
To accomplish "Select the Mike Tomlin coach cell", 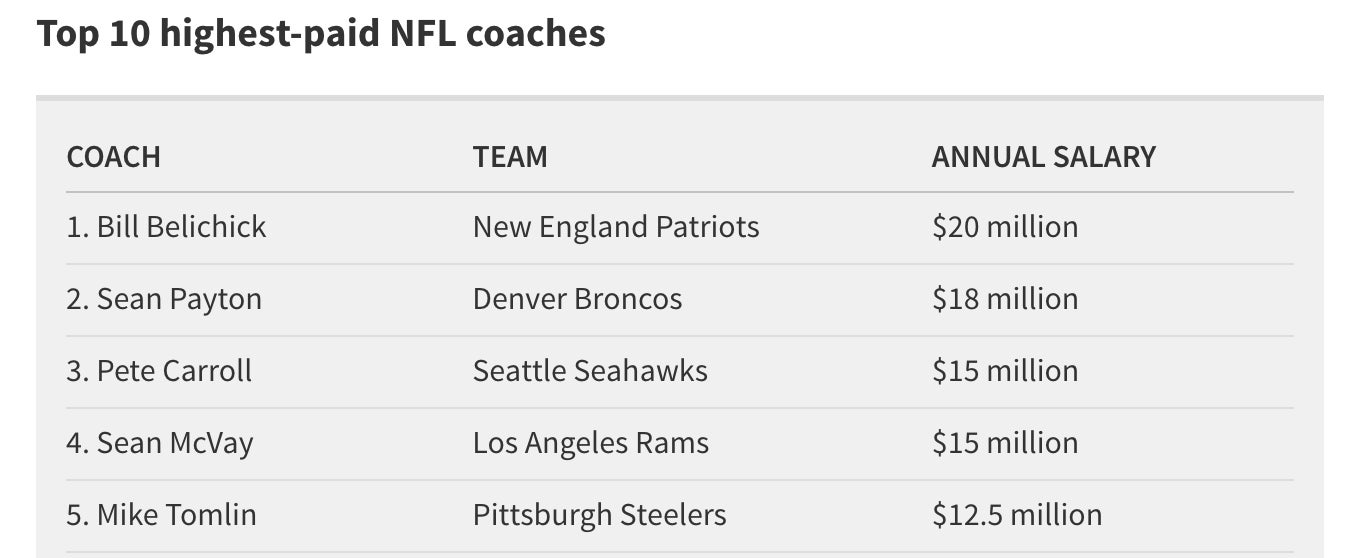I will (x=161, y=515).
